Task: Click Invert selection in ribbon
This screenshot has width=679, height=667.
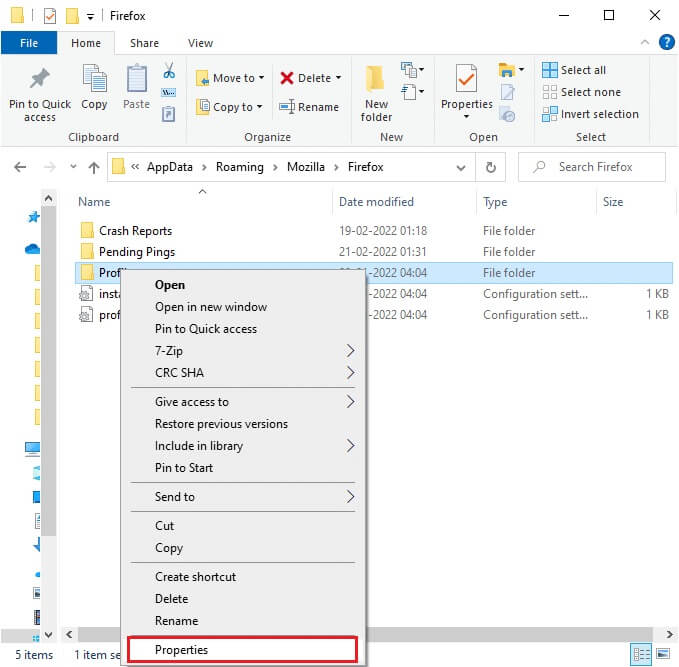Action: click(x=590, y=114)
